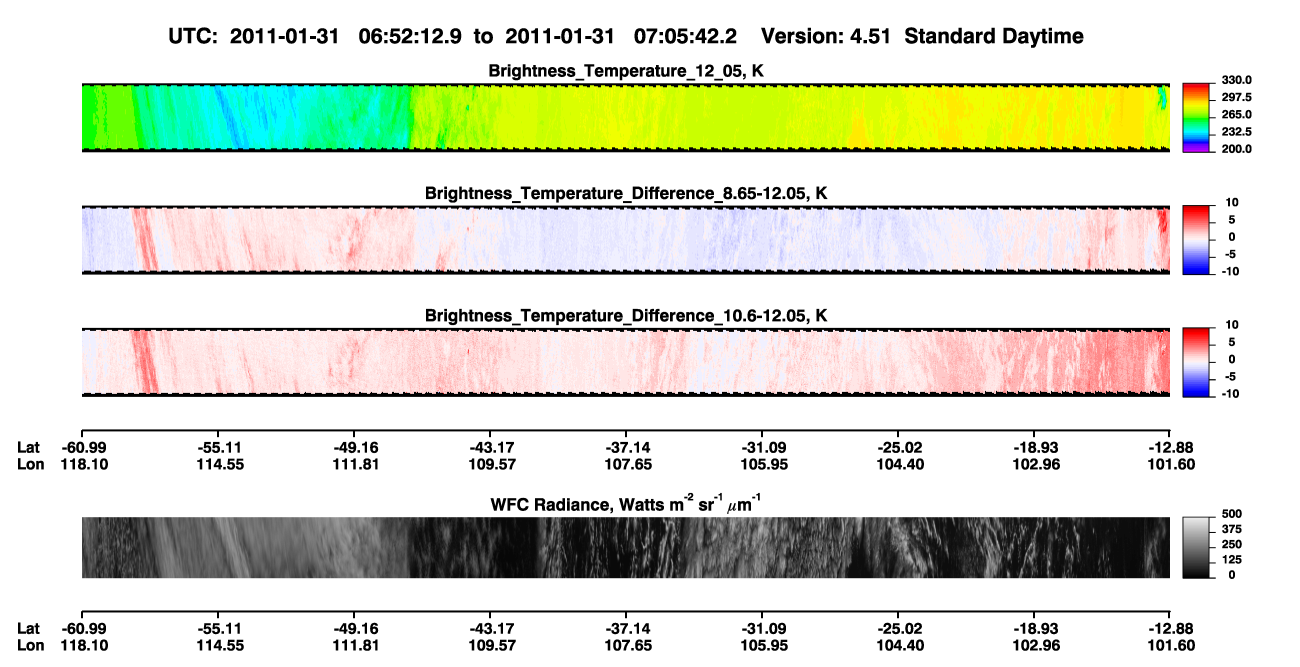1300x667 pixels.
Task: Select the 10.6-12.05 difference image strip
Action: point(626,361)
